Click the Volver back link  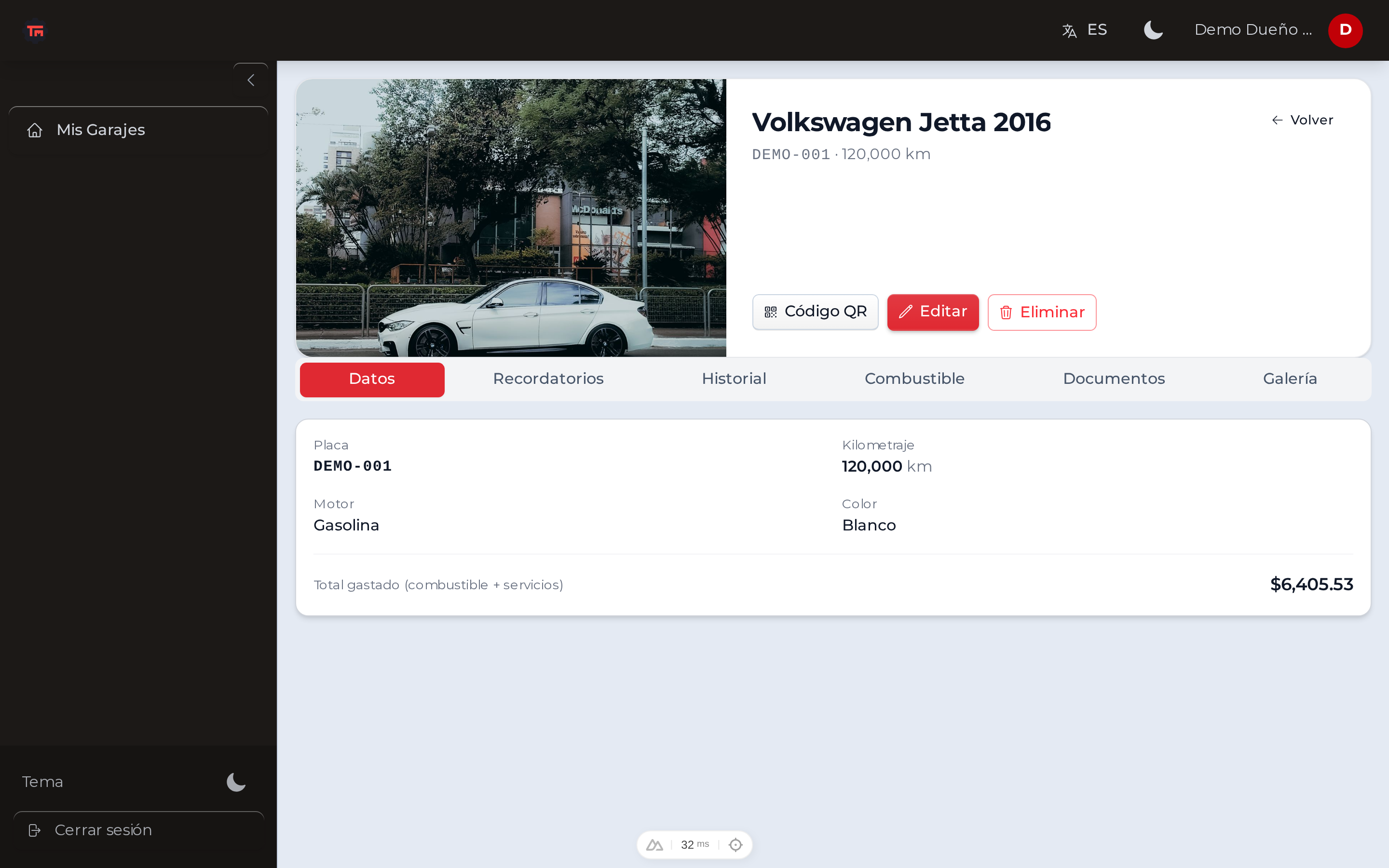coord(1302,120)
